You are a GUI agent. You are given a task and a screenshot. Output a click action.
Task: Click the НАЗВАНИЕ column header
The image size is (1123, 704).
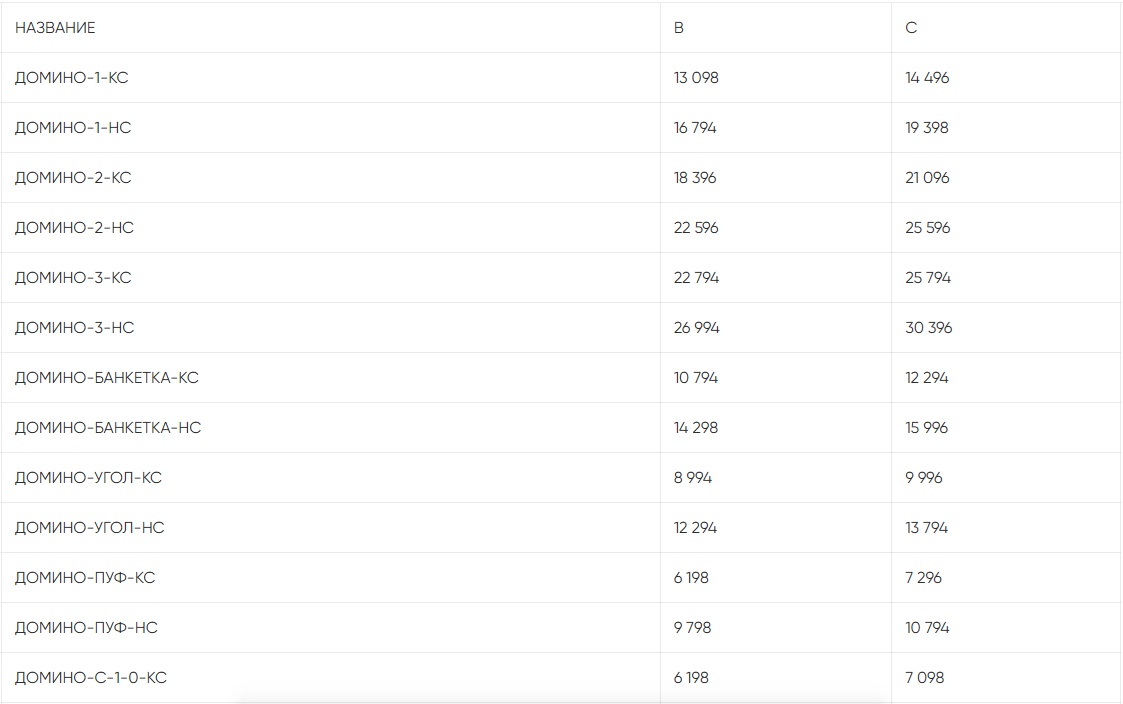(55, 28)
